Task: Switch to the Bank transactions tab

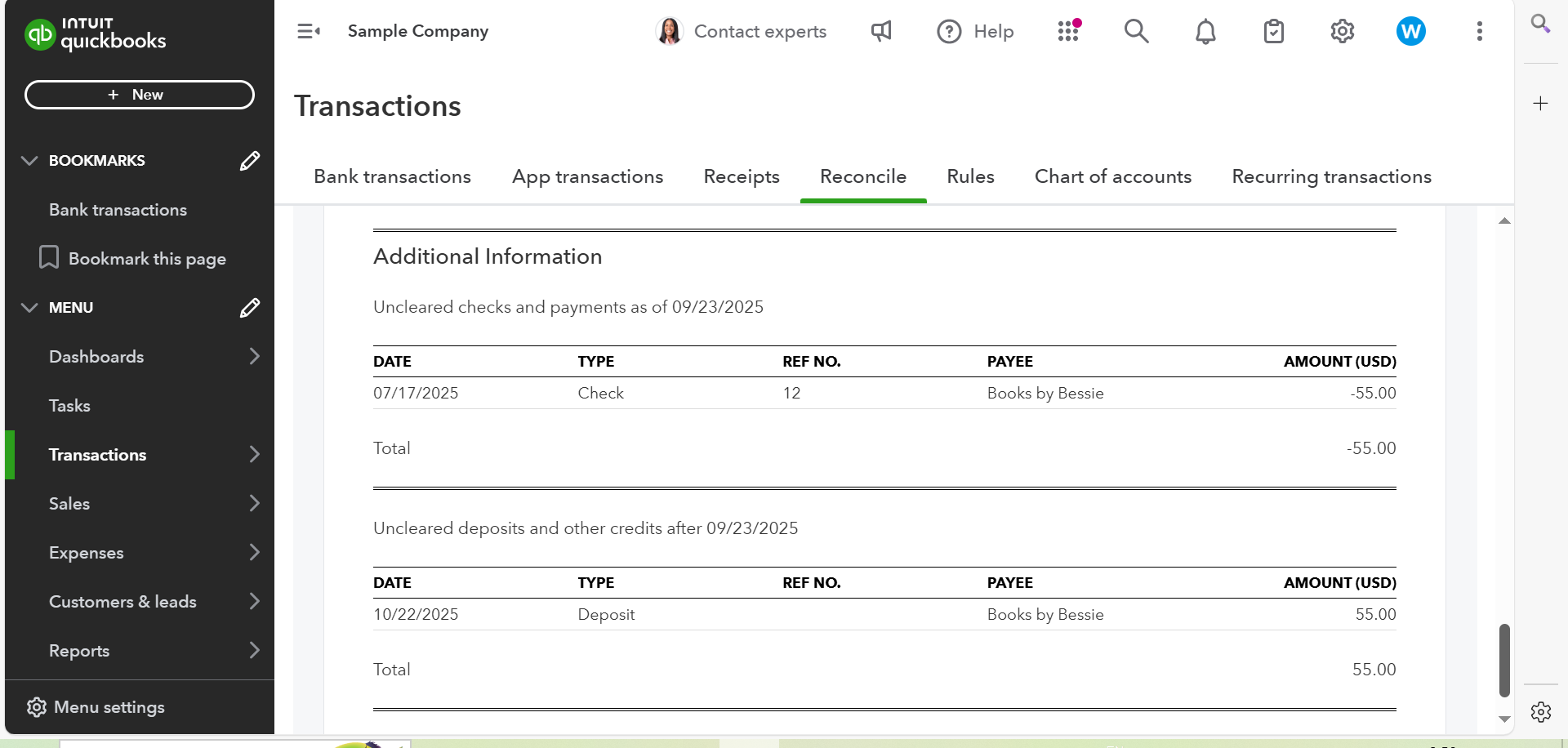Action: point(392,176)
